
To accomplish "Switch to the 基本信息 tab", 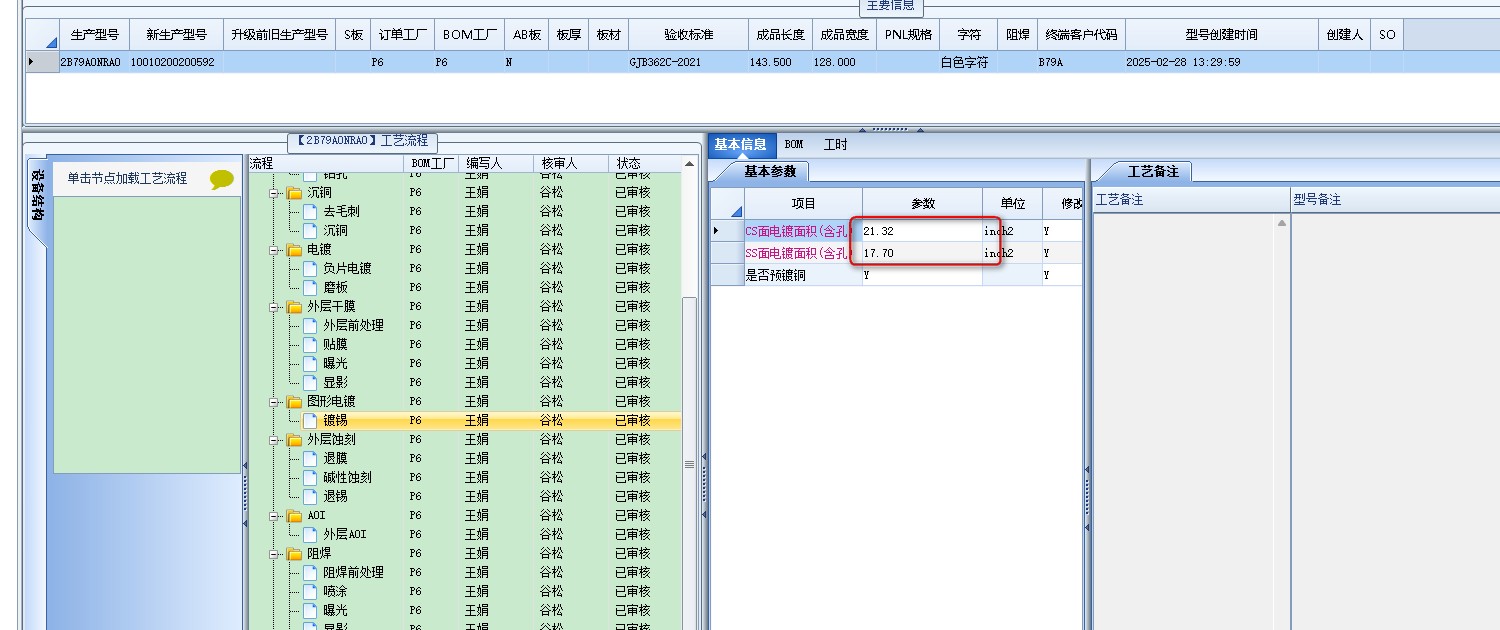I will point(740,144).
